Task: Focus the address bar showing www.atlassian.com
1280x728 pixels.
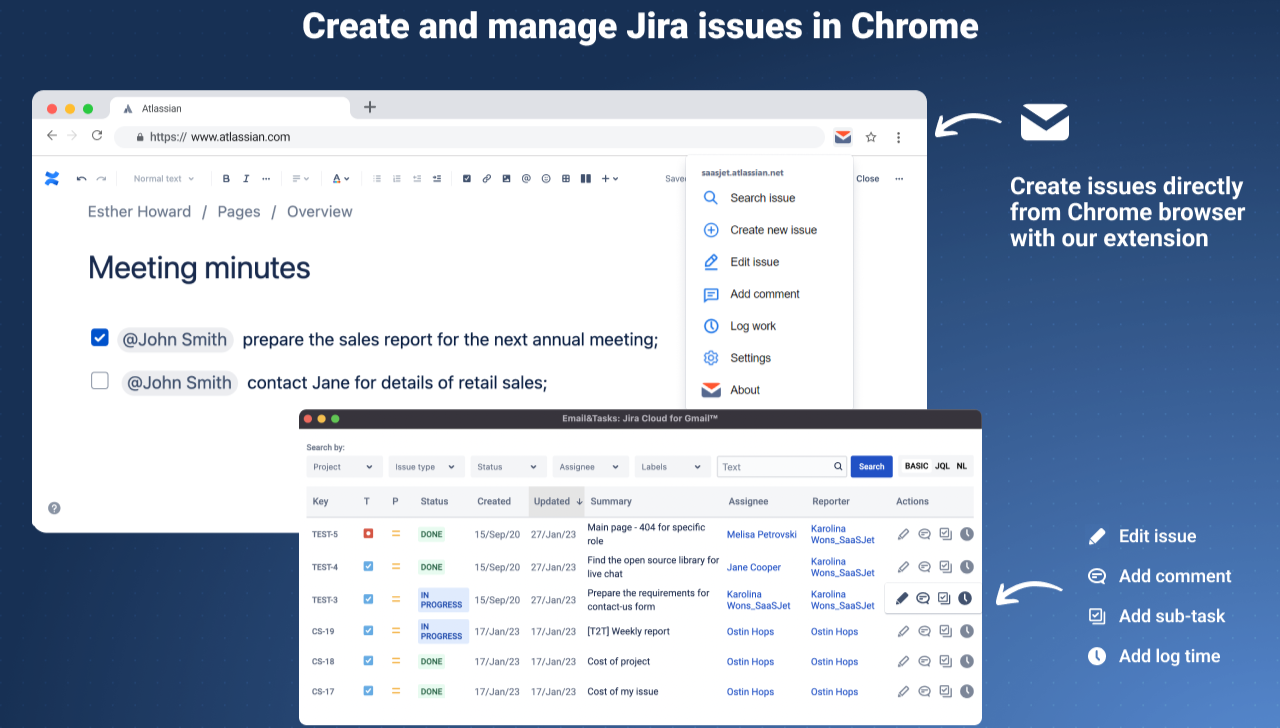Action: click(470, 137)
